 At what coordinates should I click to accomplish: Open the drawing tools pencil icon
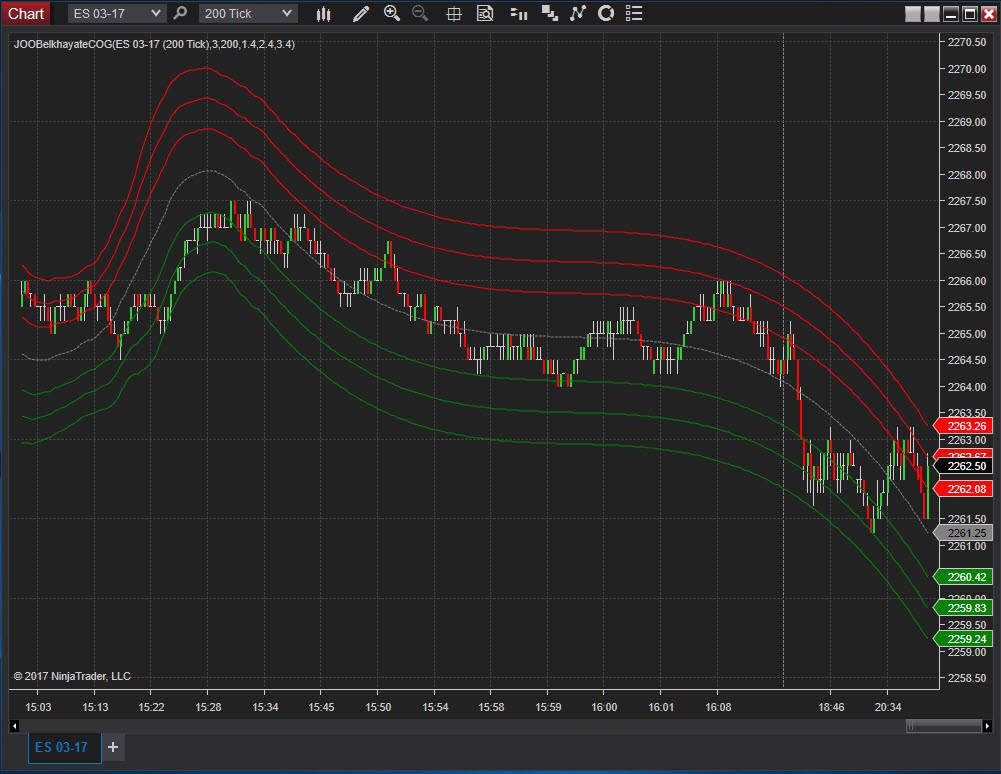point(361,13)
